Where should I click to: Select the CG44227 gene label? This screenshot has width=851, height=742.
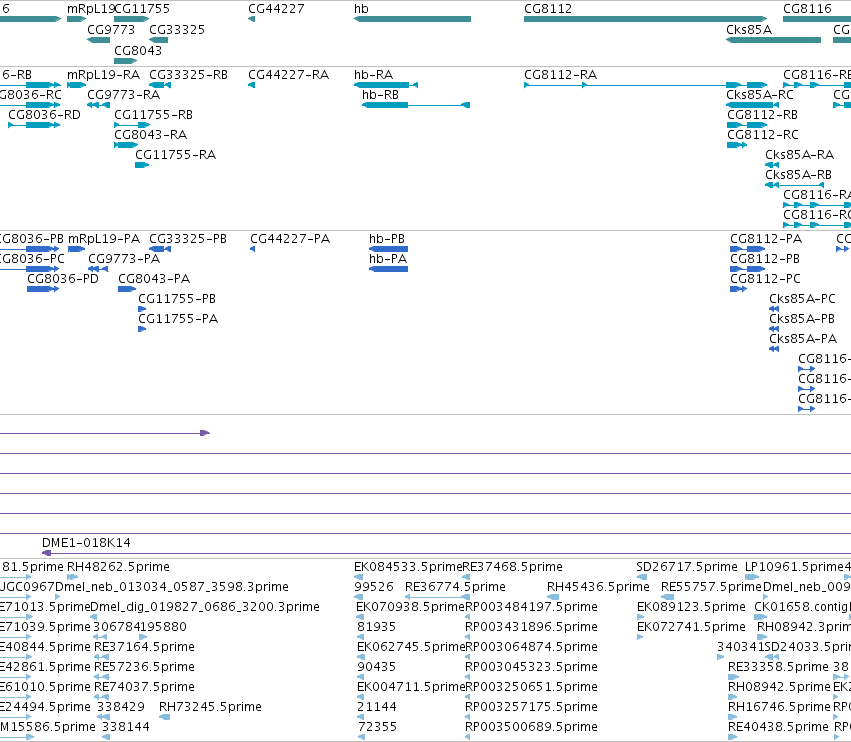276,9
